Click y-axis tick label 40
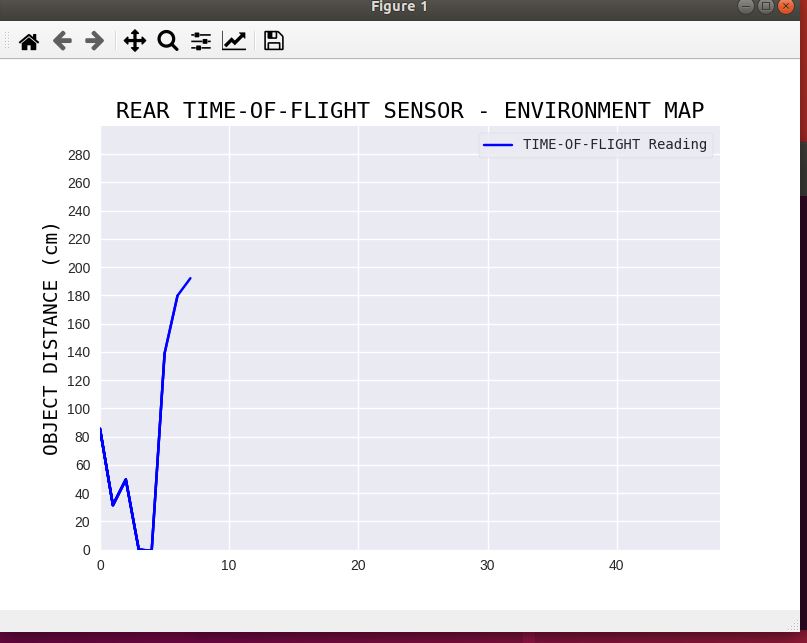This screenshot has width=807, height=643. (82, 494)
